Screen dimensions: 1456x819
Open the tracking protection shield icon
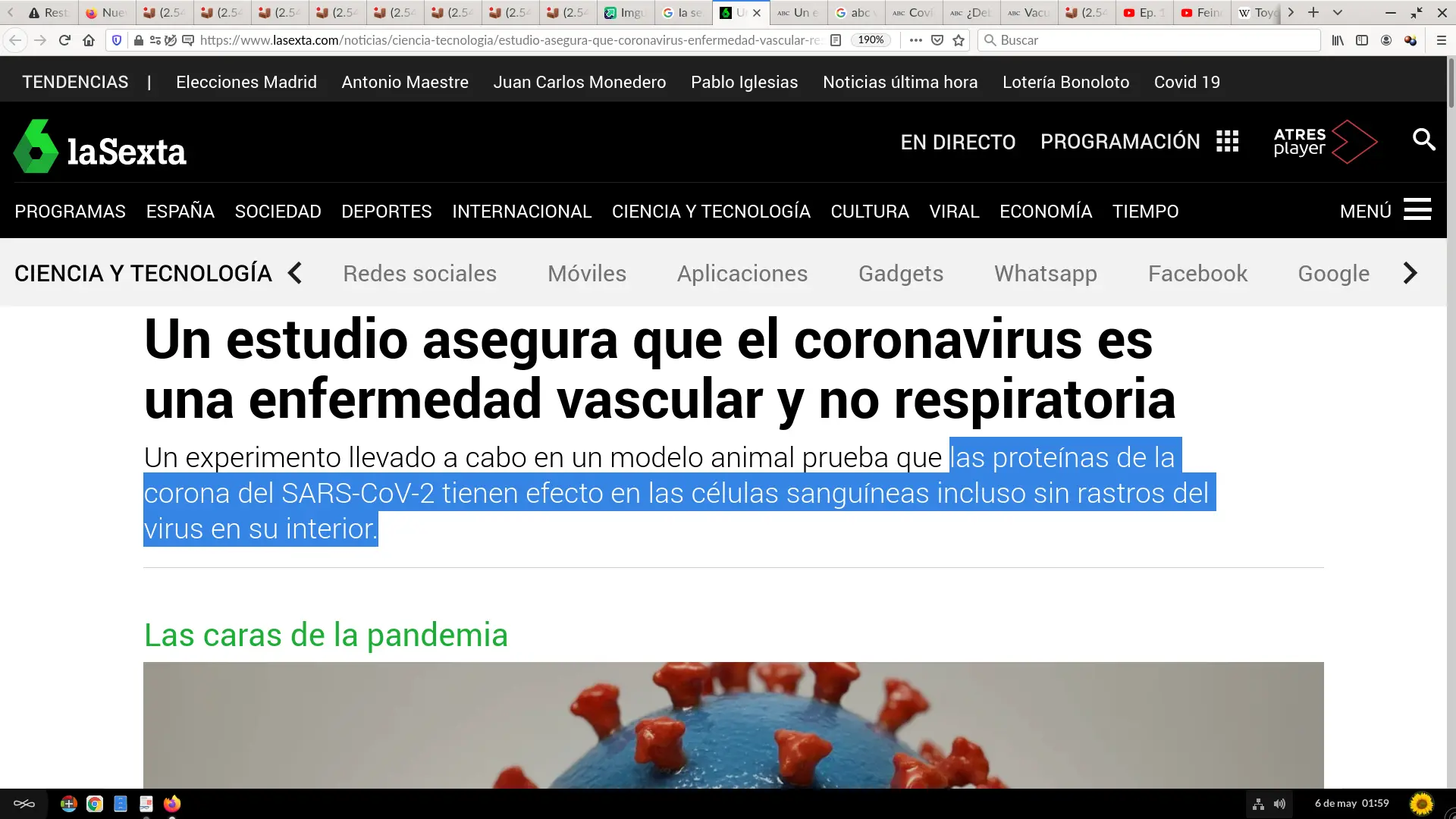tap(117, 40)
